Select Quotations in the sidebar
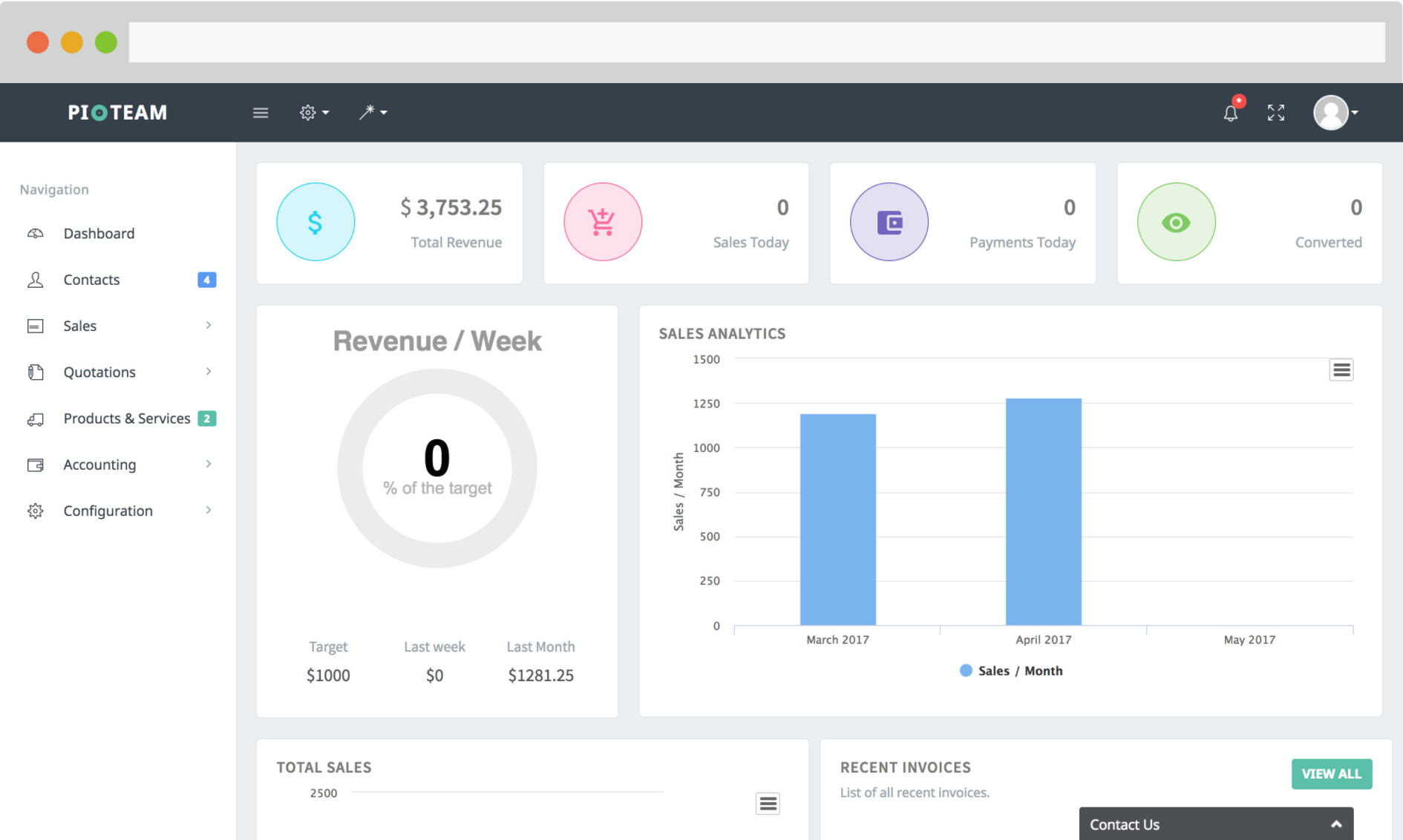This screenshot has height=840, width=1403. [99, 373]
